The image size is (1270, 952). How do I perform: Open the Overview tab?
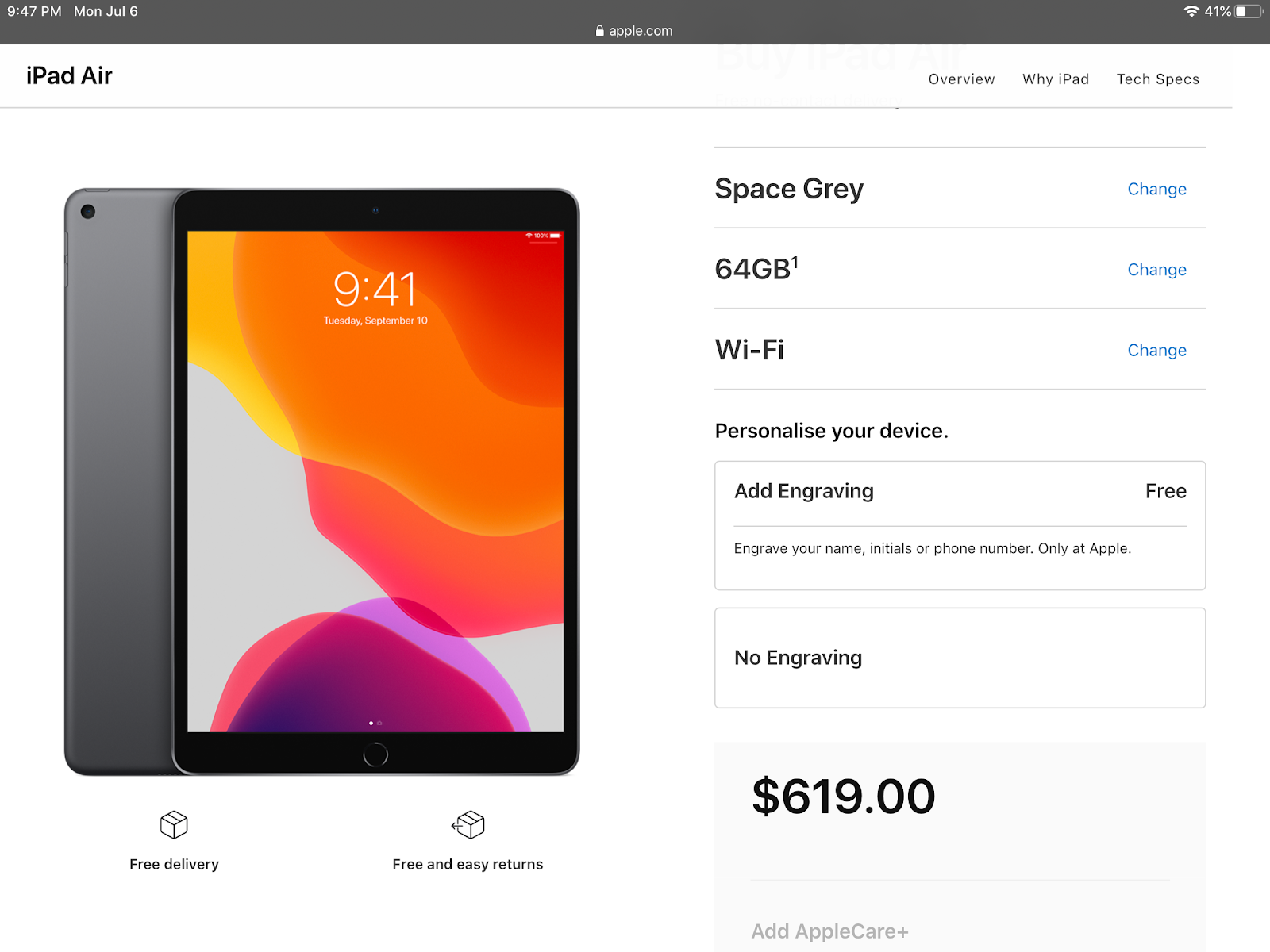(961, 79)
